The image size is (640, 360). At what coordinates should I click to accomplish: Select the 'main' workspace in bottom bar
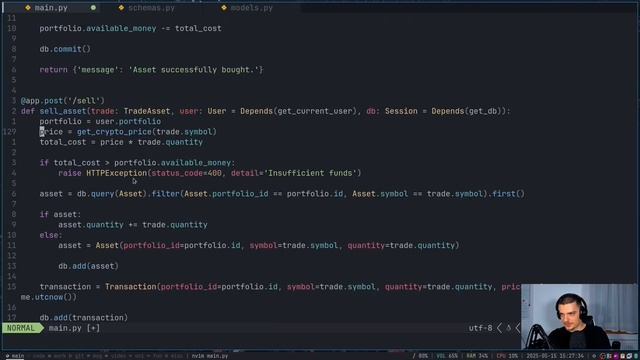pos(15,356)
